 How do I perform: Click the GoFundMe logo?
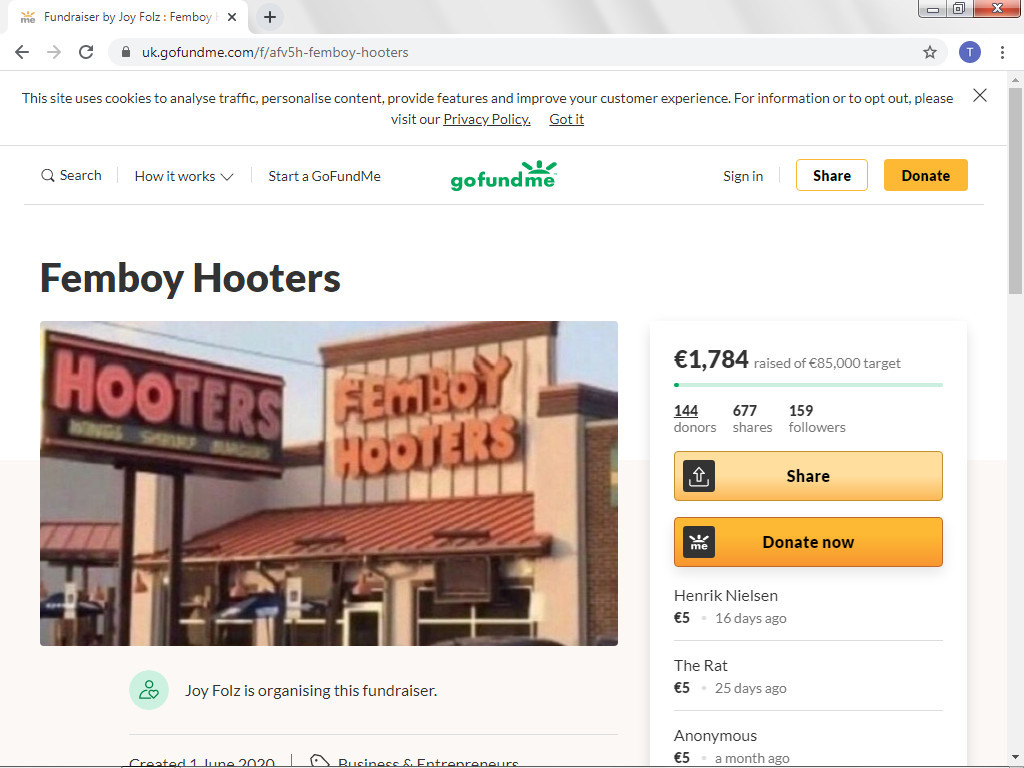click(x=504, y=176)
